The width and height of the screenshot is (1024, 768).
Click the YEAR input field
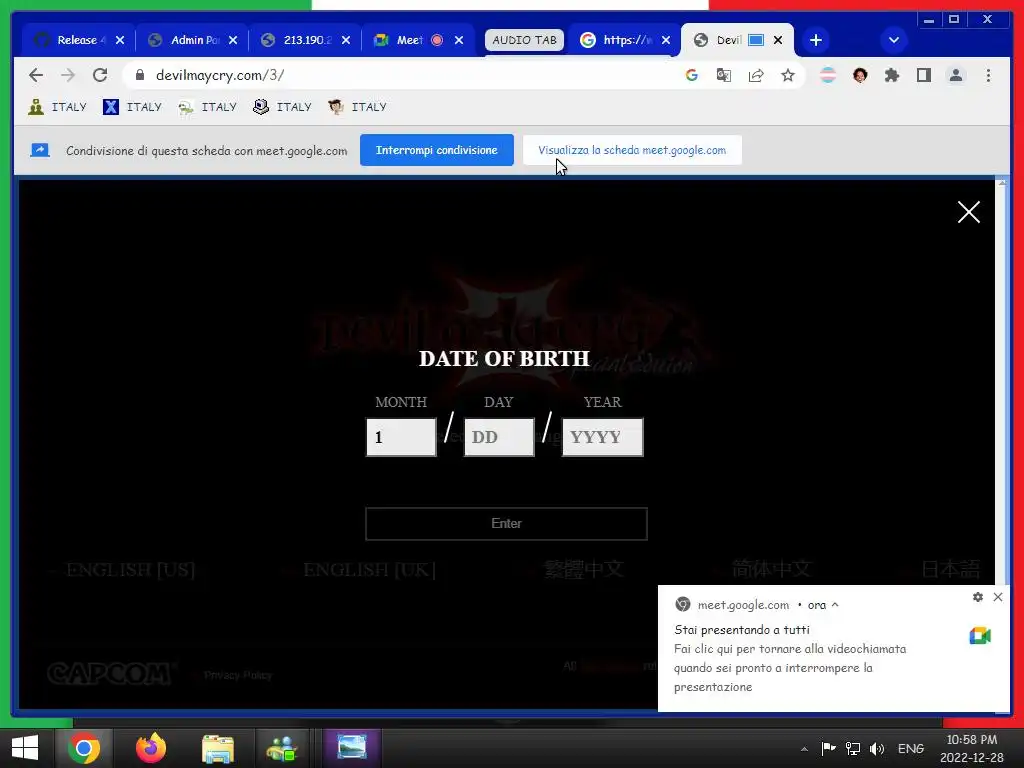[603, 437]
